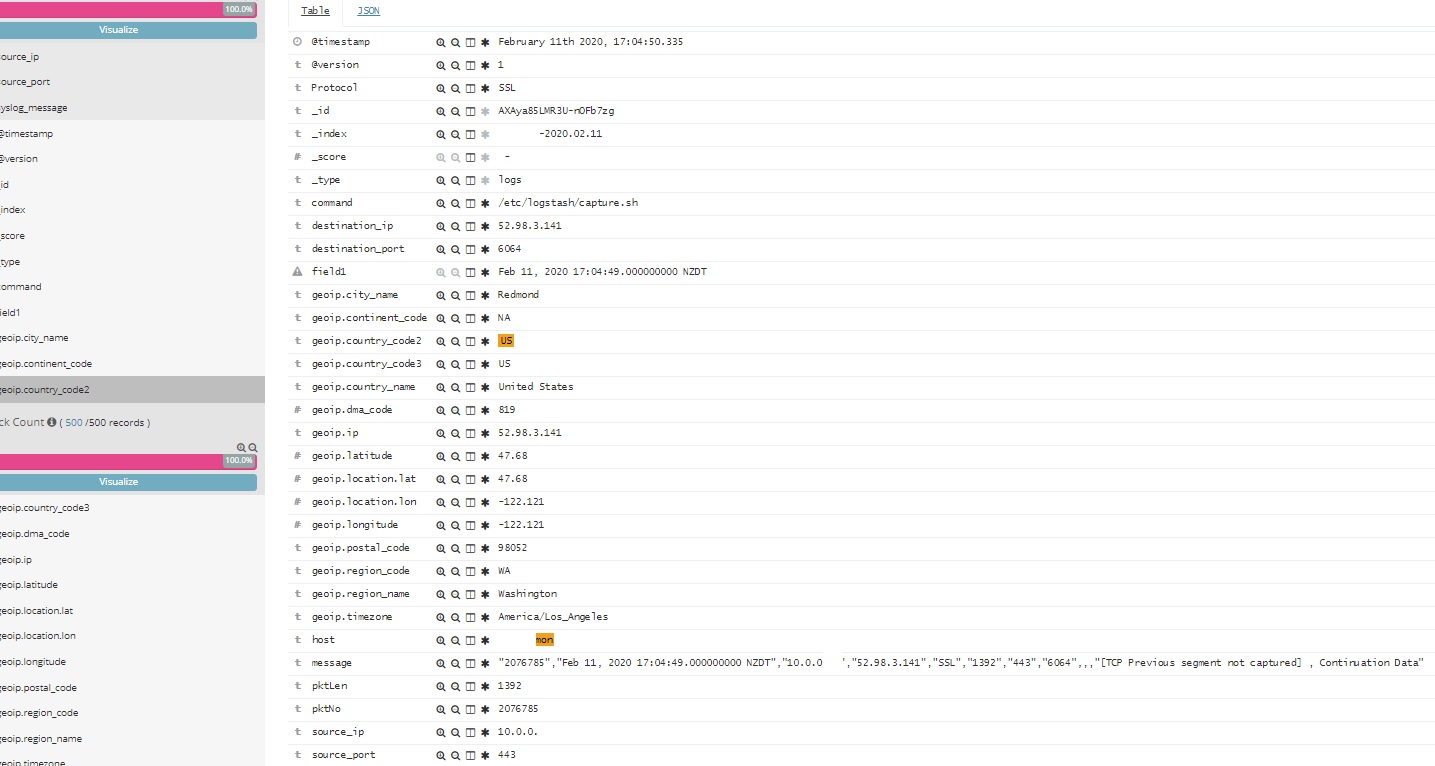Filter out the destination_ip value
This screenshot has width=1435, height=766.
455,226
